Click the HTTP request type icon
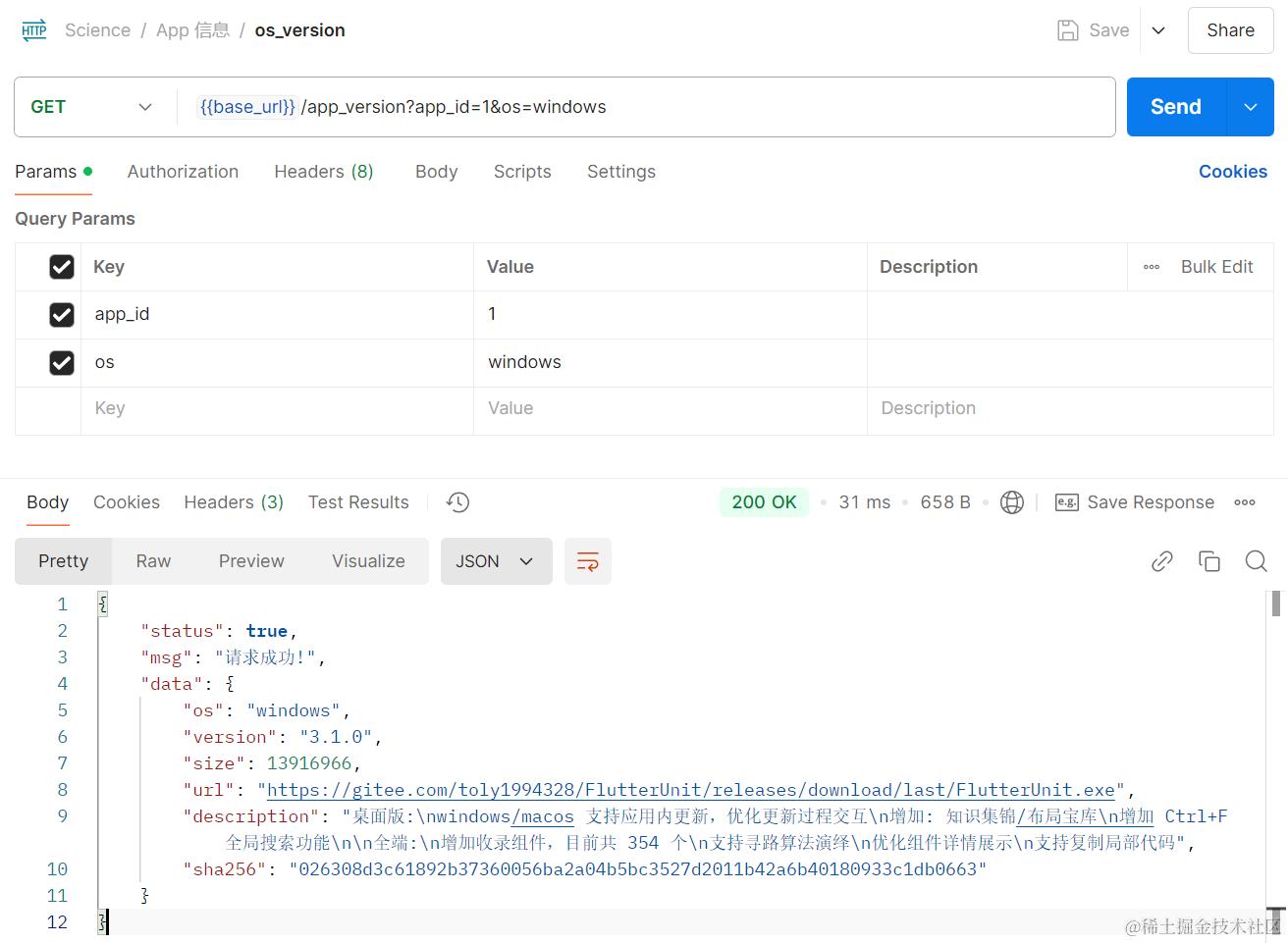 [34, 30]
